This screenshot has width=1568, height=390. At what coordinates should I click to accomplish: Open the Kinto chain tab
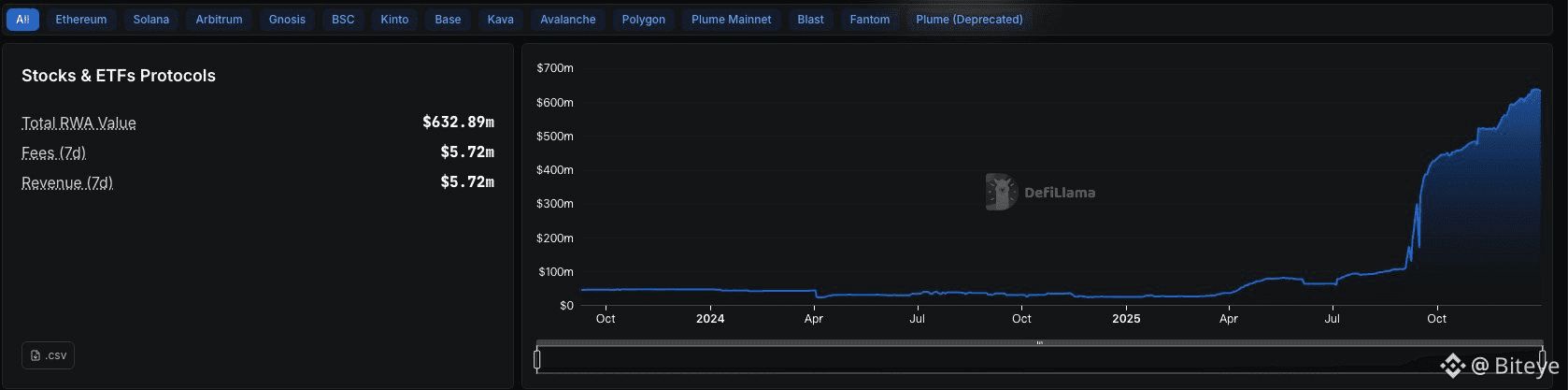point(394,19)
